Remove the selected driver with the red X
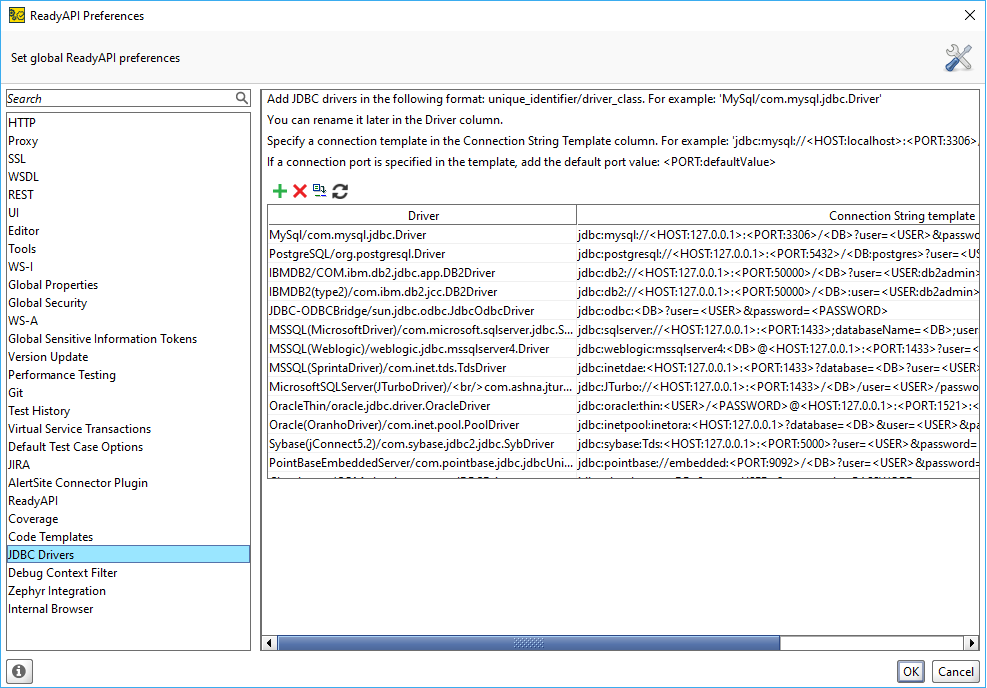This screenshot has width=987, height=688. [x=300, y=191]
